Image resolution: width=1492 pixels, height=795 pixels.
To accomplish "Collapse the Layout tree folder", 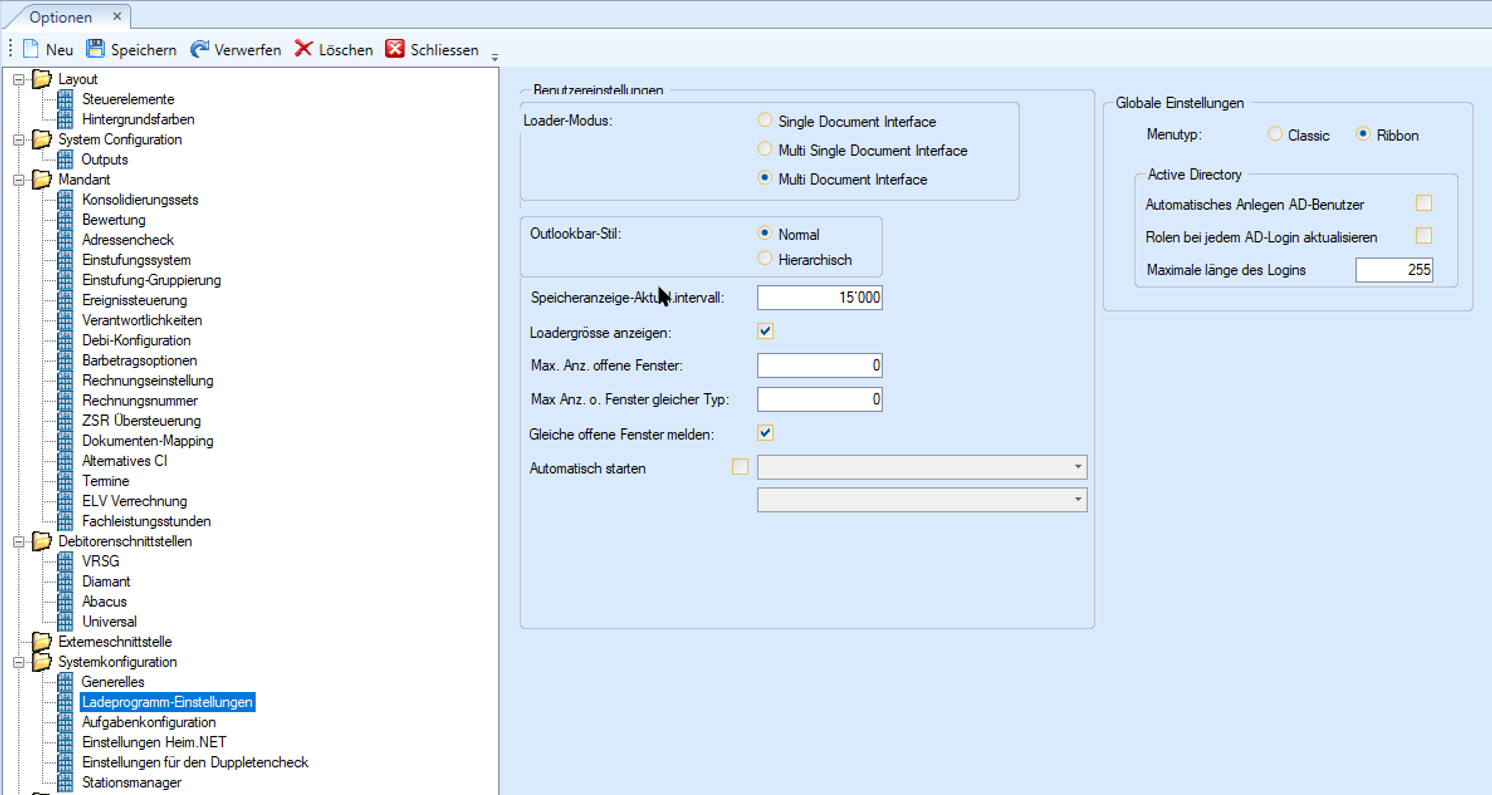I will pos(19,79).
